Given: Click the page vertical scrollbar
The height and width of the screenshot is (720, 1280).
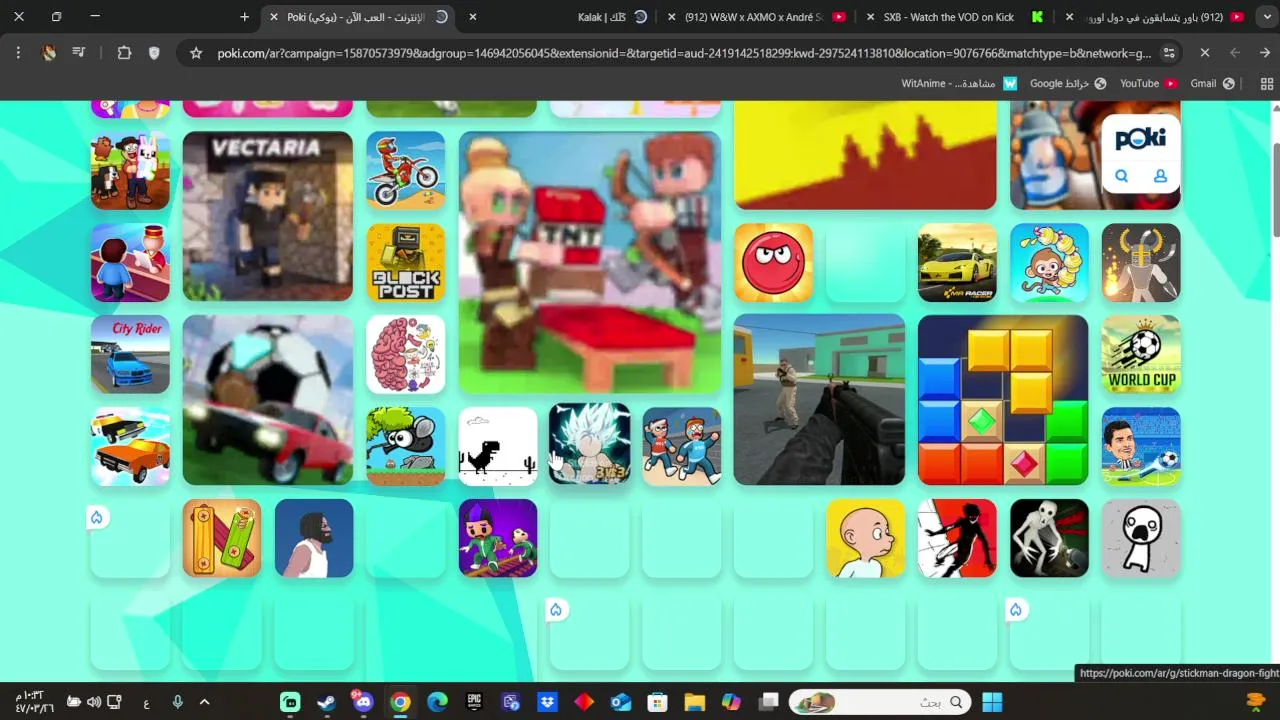Looking at the screenshot, I should 1275,190.
